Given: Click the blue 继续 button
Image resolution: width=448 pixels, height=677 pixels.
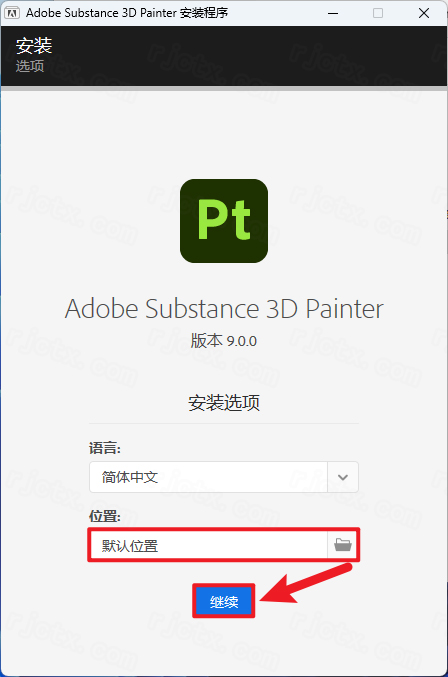Looking at the screenshot, I should coord(224,601).
